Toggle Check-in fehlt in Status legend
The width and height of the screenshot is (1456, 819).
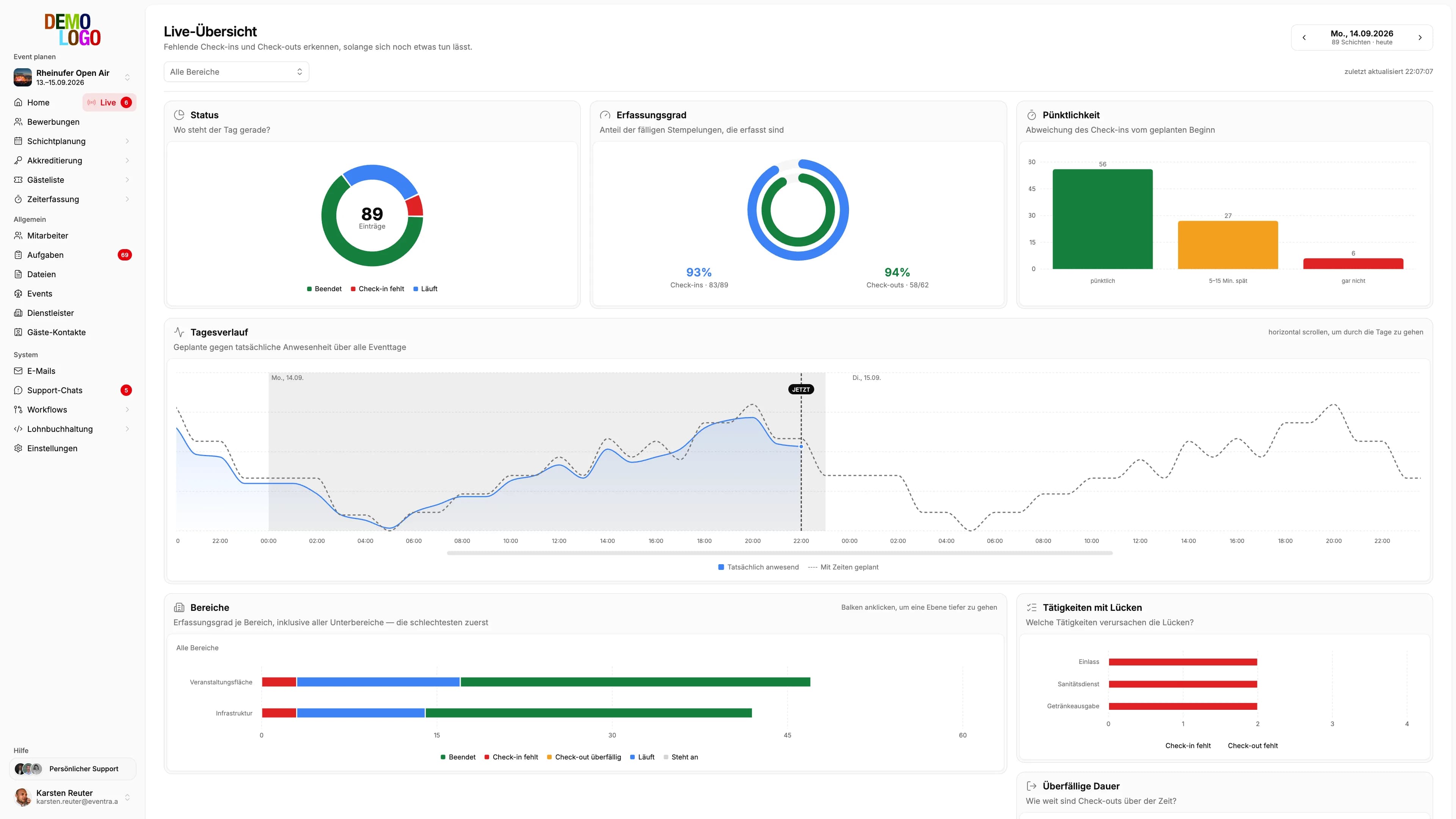[x=377, y=289]
